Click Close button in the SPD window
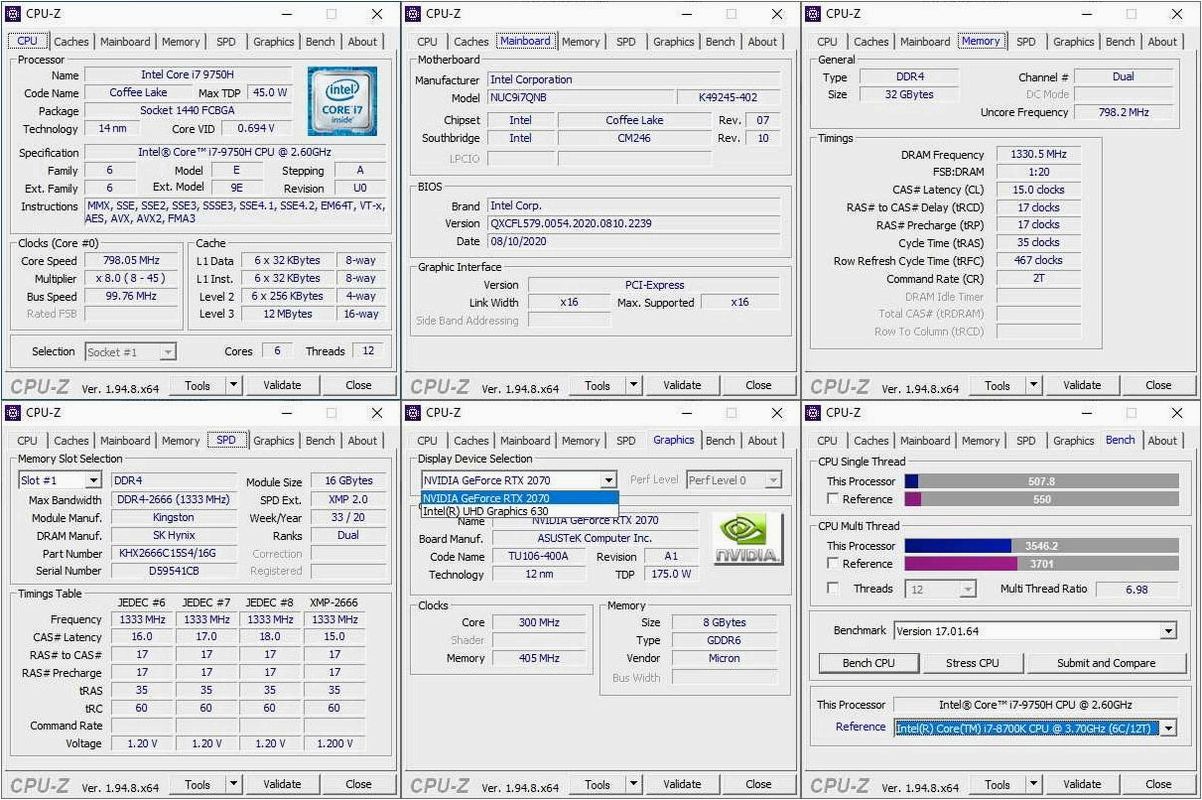This screenshot has width=1202, height=800. tap(358, 784)
